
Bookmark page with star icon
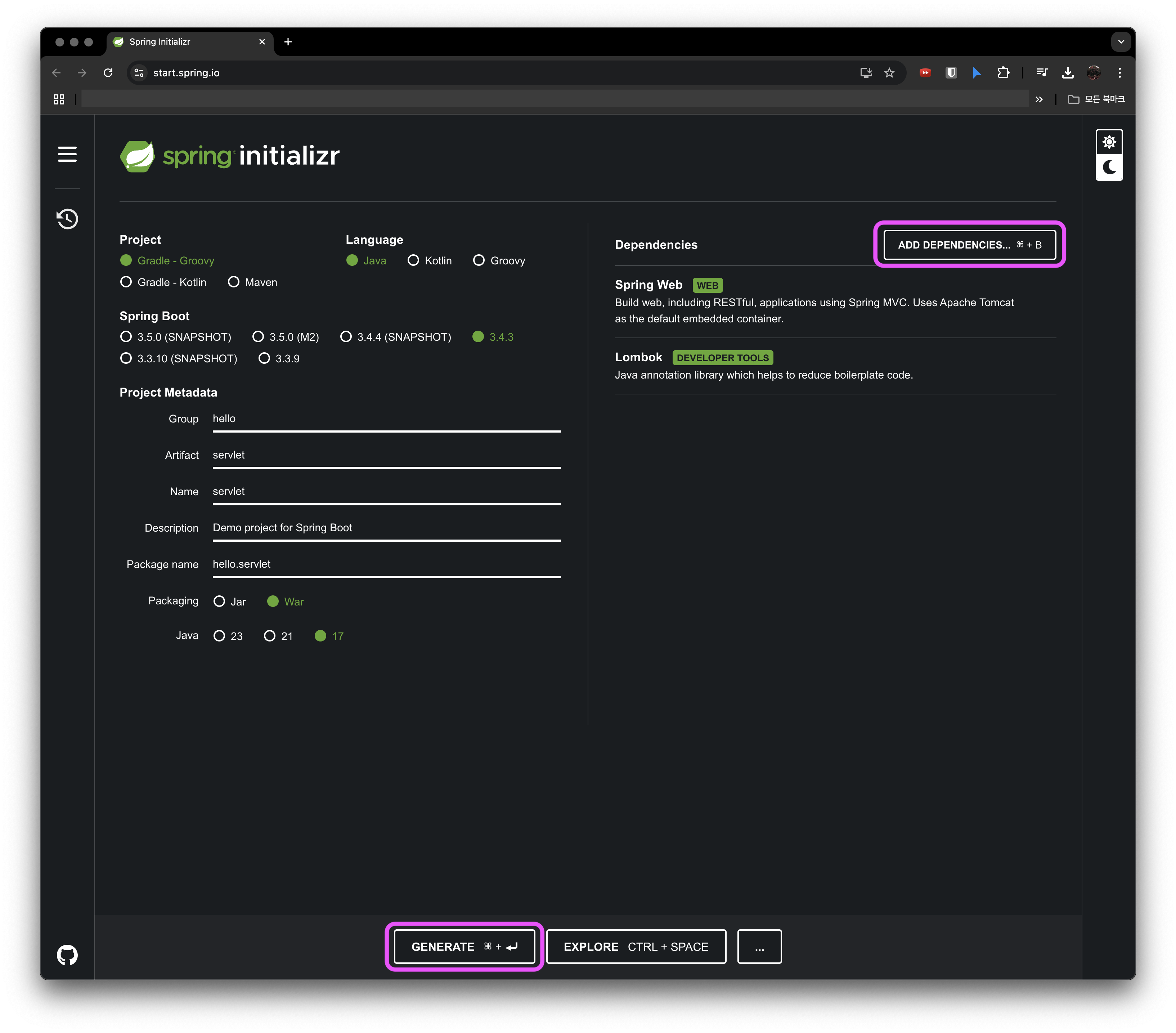[889, 72]
